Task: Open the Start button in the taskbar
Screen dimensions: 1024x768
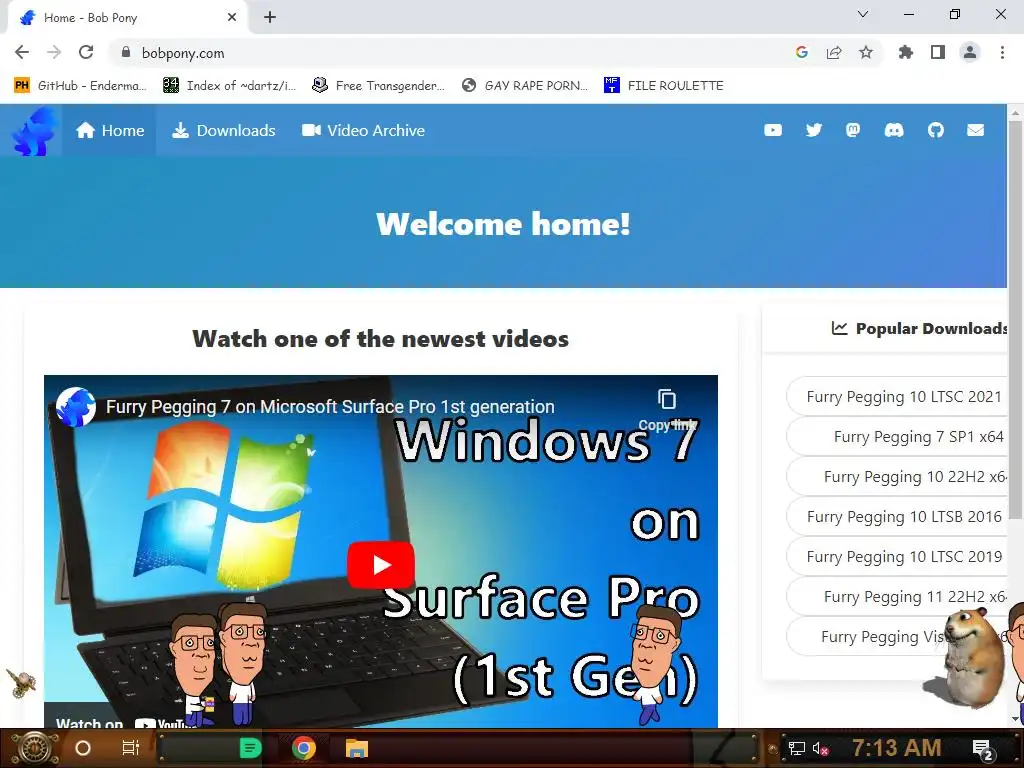Action: [x=35, y=748]
